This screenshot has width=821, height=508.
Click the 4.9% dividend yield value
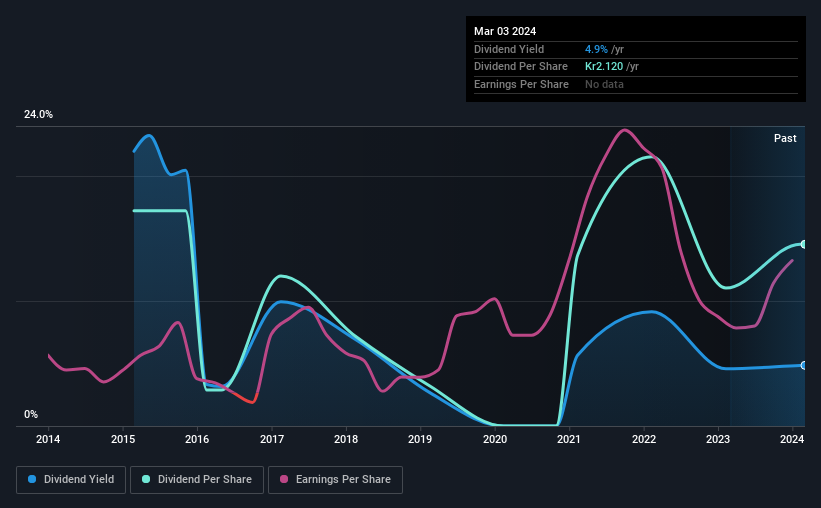tap(596, 49)
